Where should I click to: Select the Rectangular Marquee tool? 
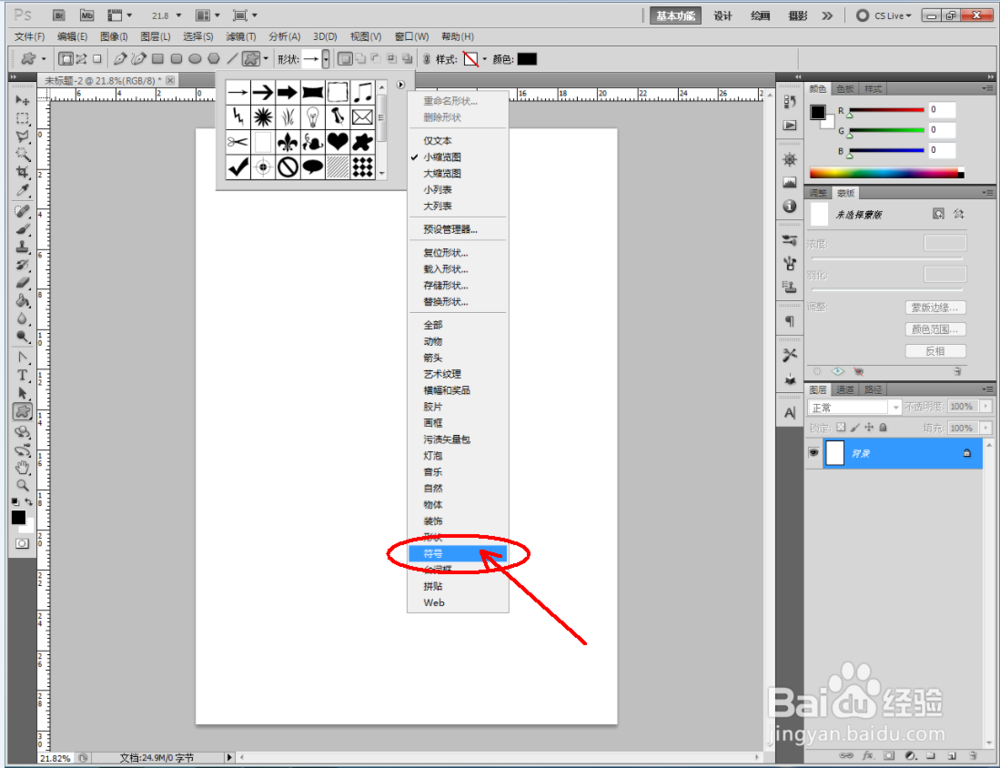click(x=22, y=118)
